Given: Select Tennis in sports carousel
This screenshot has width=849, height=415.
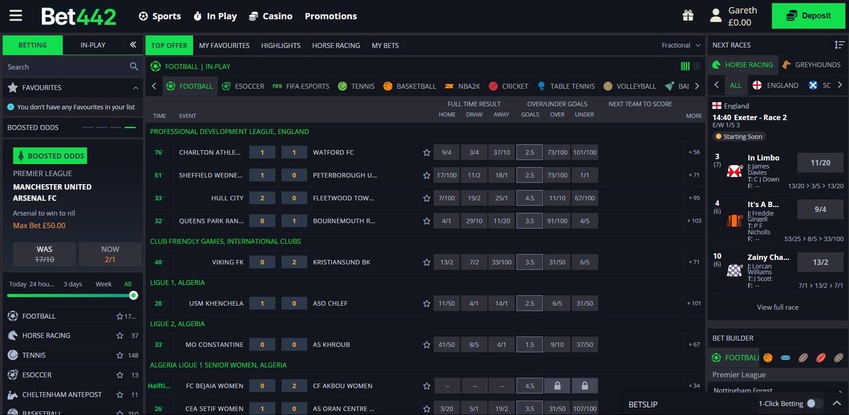Looking at the screenshot, I should click(356, 86).
